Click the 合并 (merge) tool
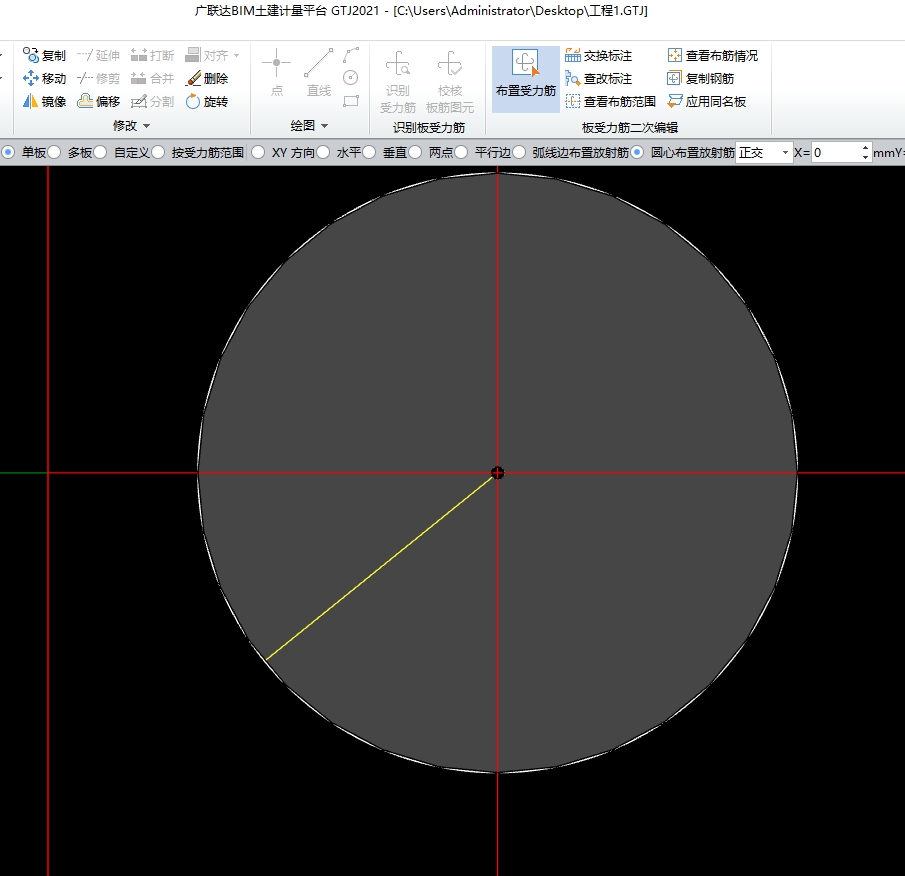 (x=152, y=78)
